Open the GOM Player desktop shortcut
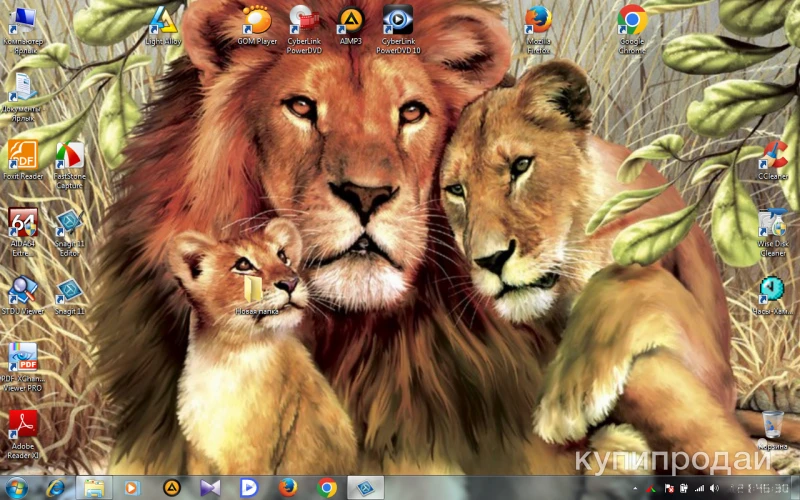 (x=257, y=20)
